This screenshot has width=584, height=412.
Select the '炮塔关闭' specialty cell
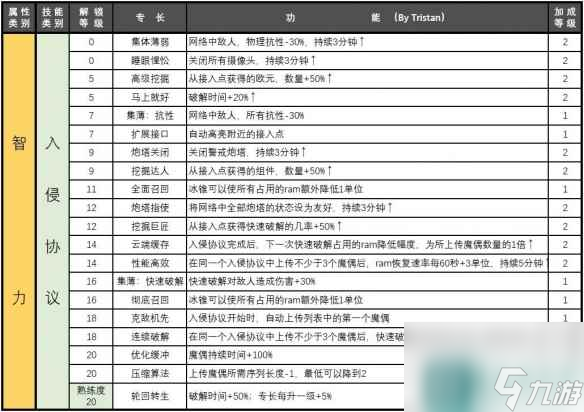150,152
